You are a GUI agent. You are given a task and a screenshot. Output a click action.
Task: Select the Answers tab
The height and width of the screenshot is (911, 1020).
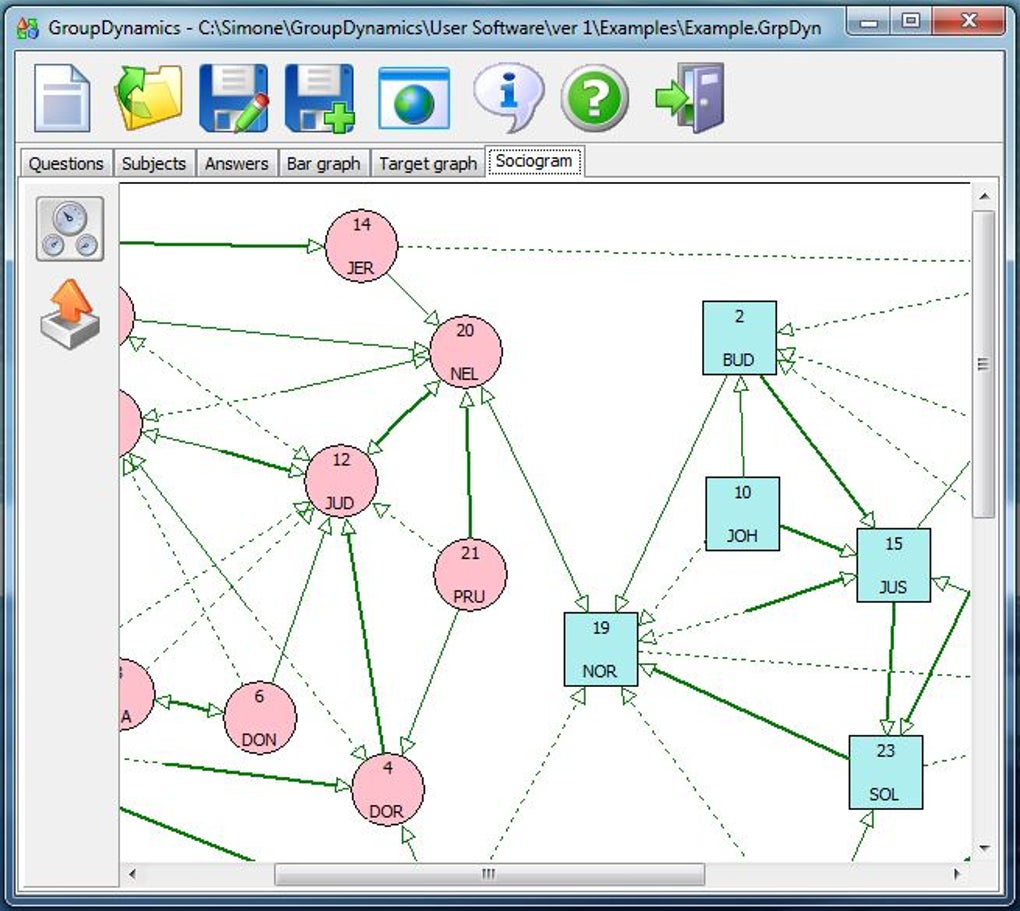click(237, 163)
